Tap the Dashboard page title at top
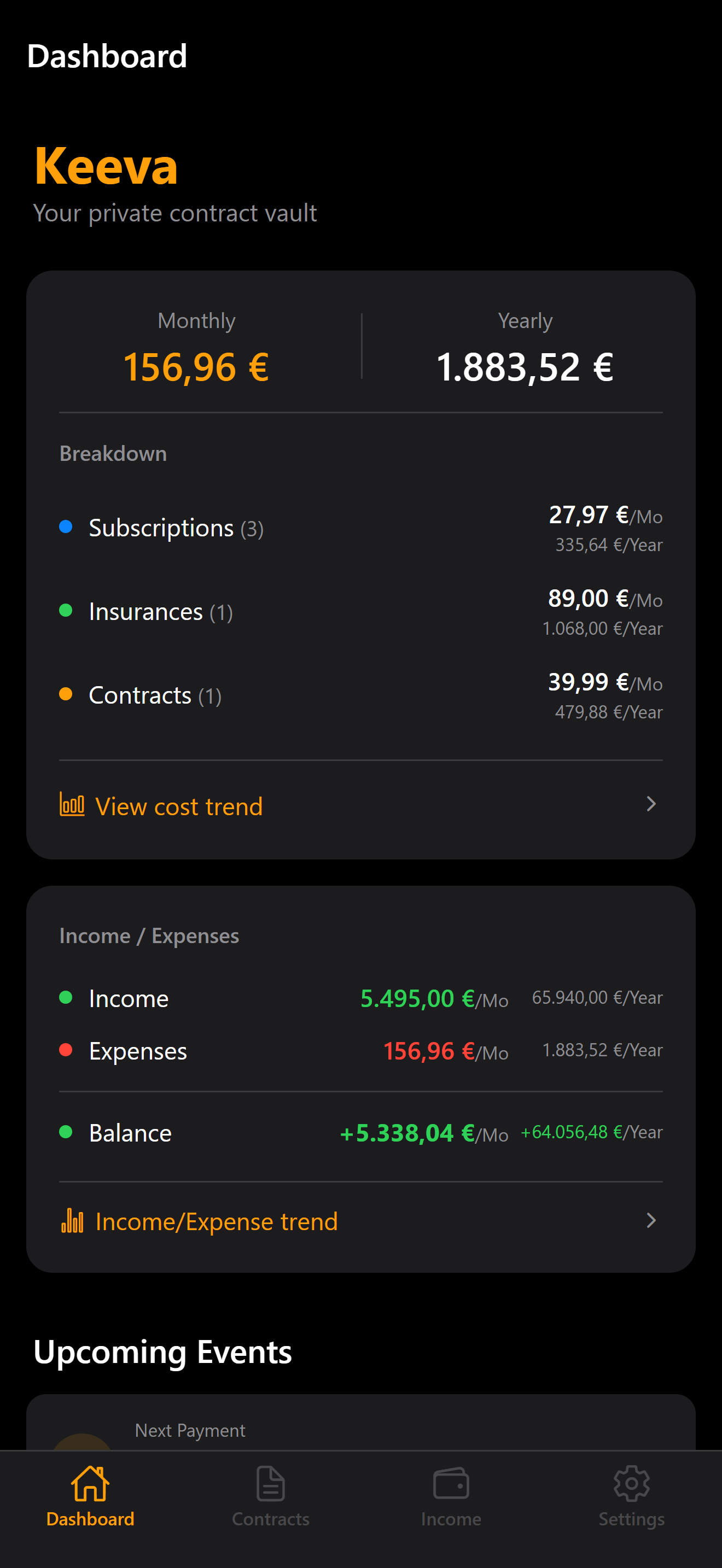The height and width of the screenshot is (1568, 722). (x=107, y=56)
